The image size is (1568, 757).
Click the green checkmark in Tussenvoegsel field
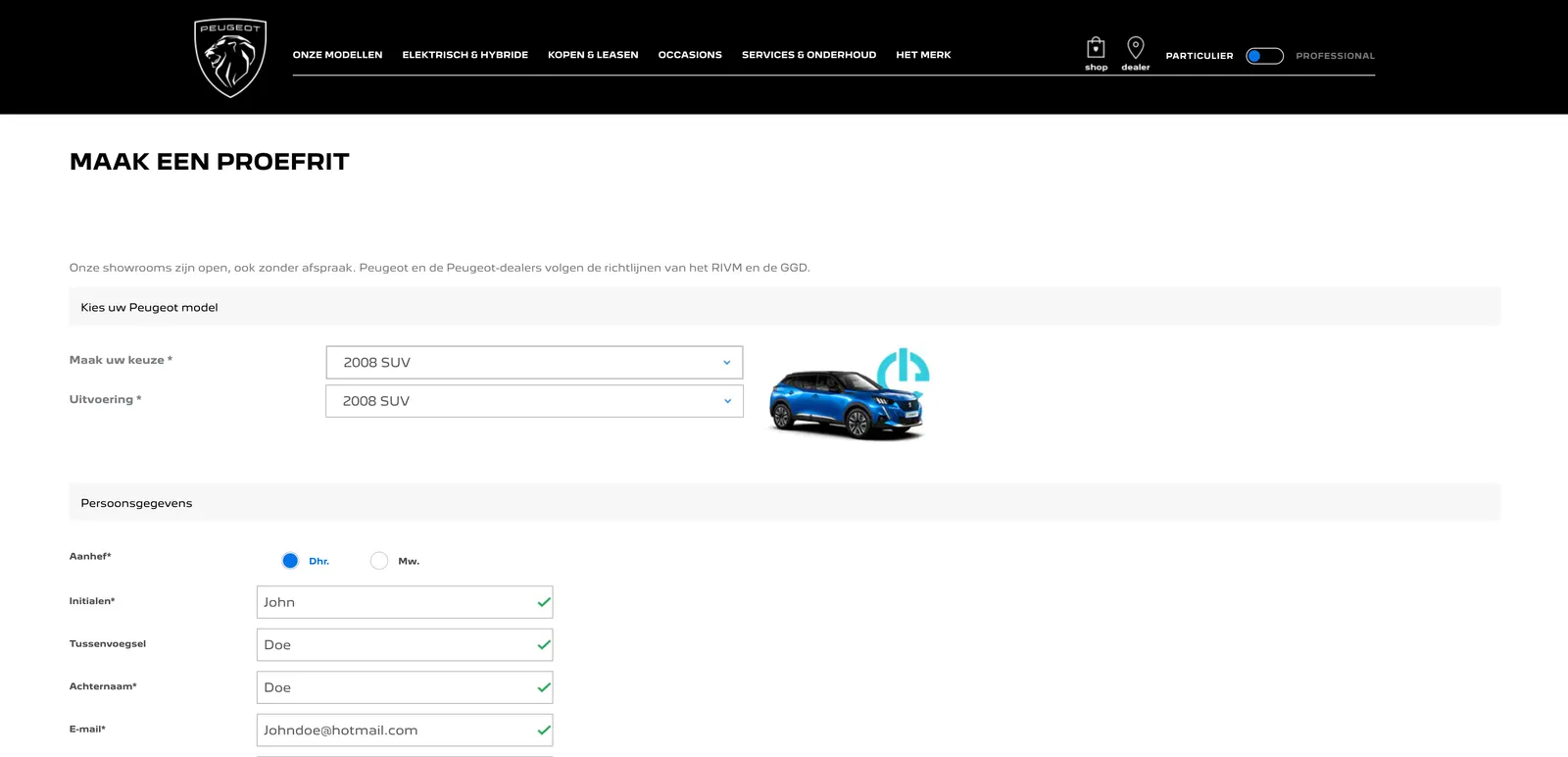[544, 645]
